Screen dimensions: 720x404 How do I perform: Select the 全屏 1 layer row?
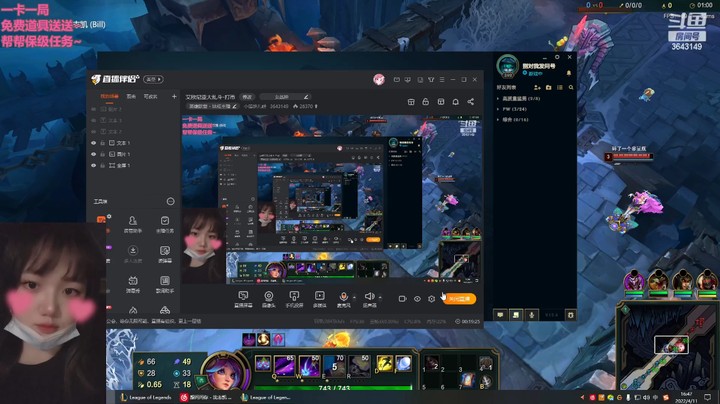(x=134, y=165)
